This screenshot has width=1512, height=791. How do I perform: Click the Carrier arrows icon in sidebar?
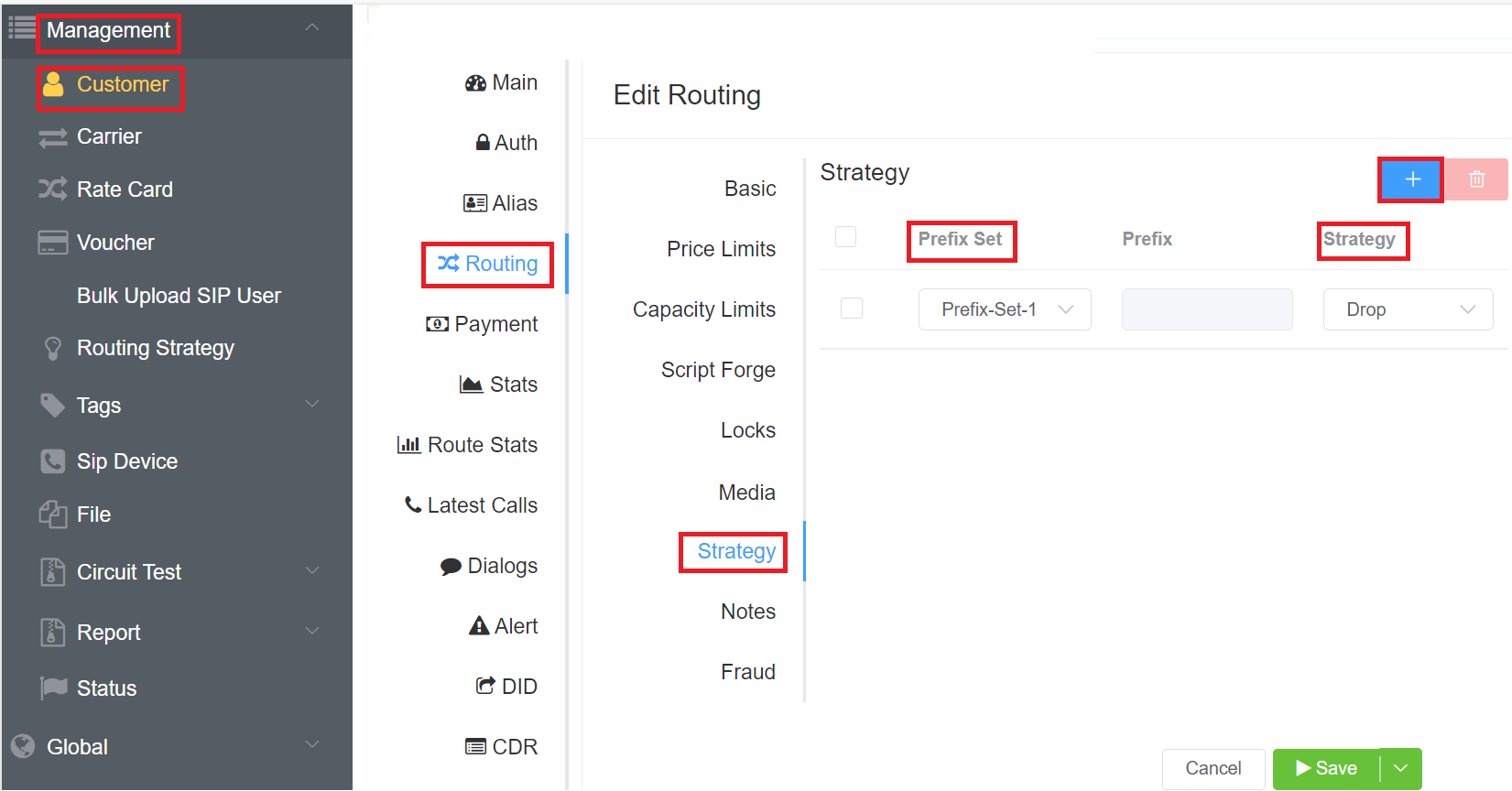point(52,137)
